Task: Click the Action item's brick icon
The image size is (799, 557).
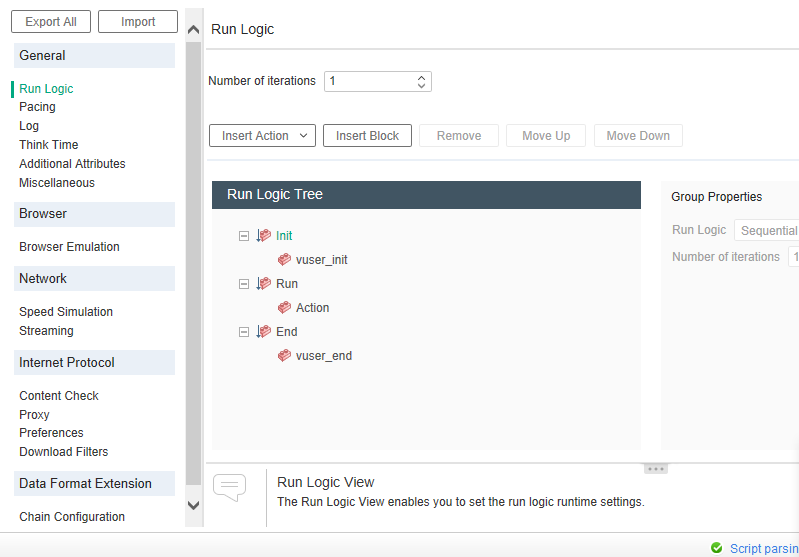Action: [x=284, y=307]
